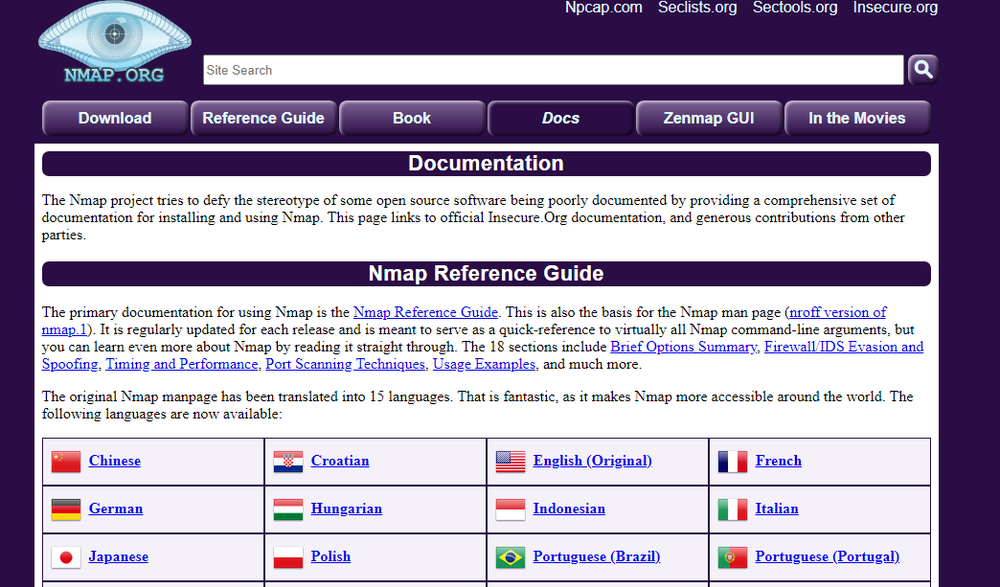Open the Download tab
The height and width of the screenshot is (587, 1000).
[115, 118]
